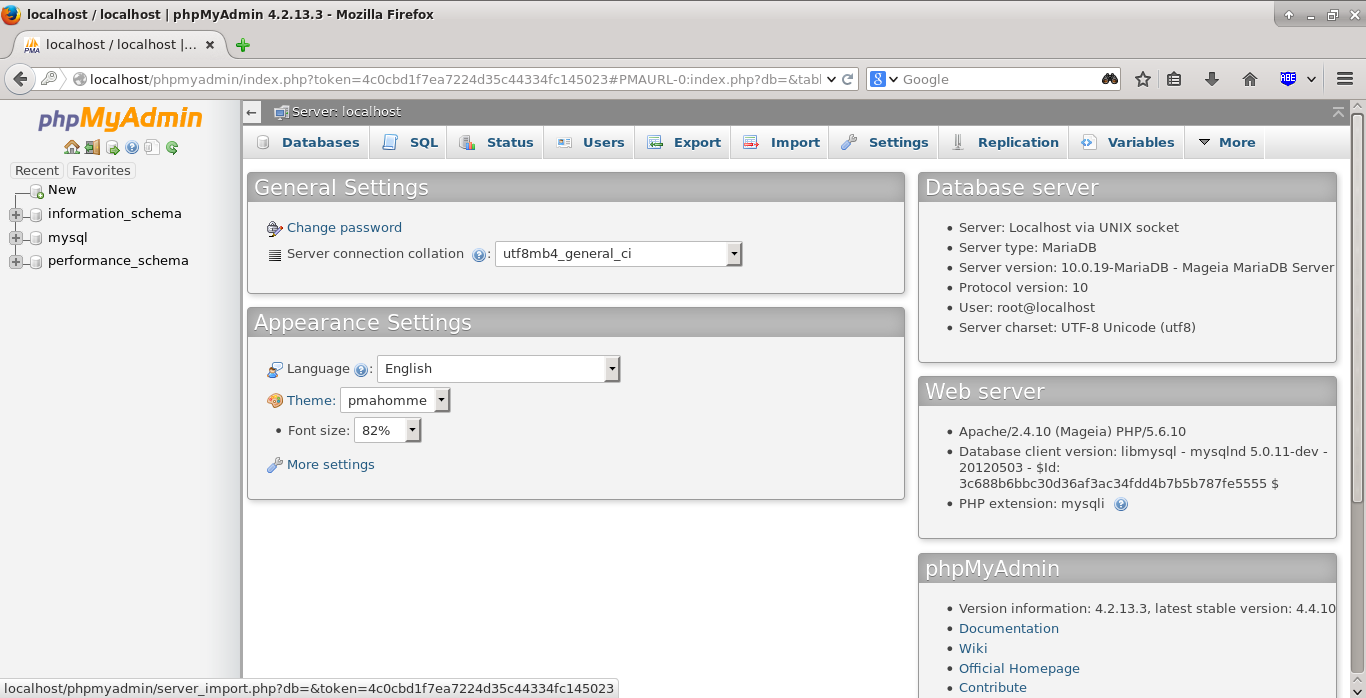Open the Theme dropdown showing pmahomme

(x=395, y=401)
